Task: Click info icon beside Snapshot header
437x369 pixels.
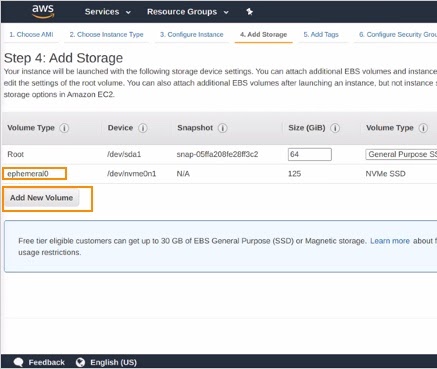Action: pyautogui.click(x=222, y=128)
